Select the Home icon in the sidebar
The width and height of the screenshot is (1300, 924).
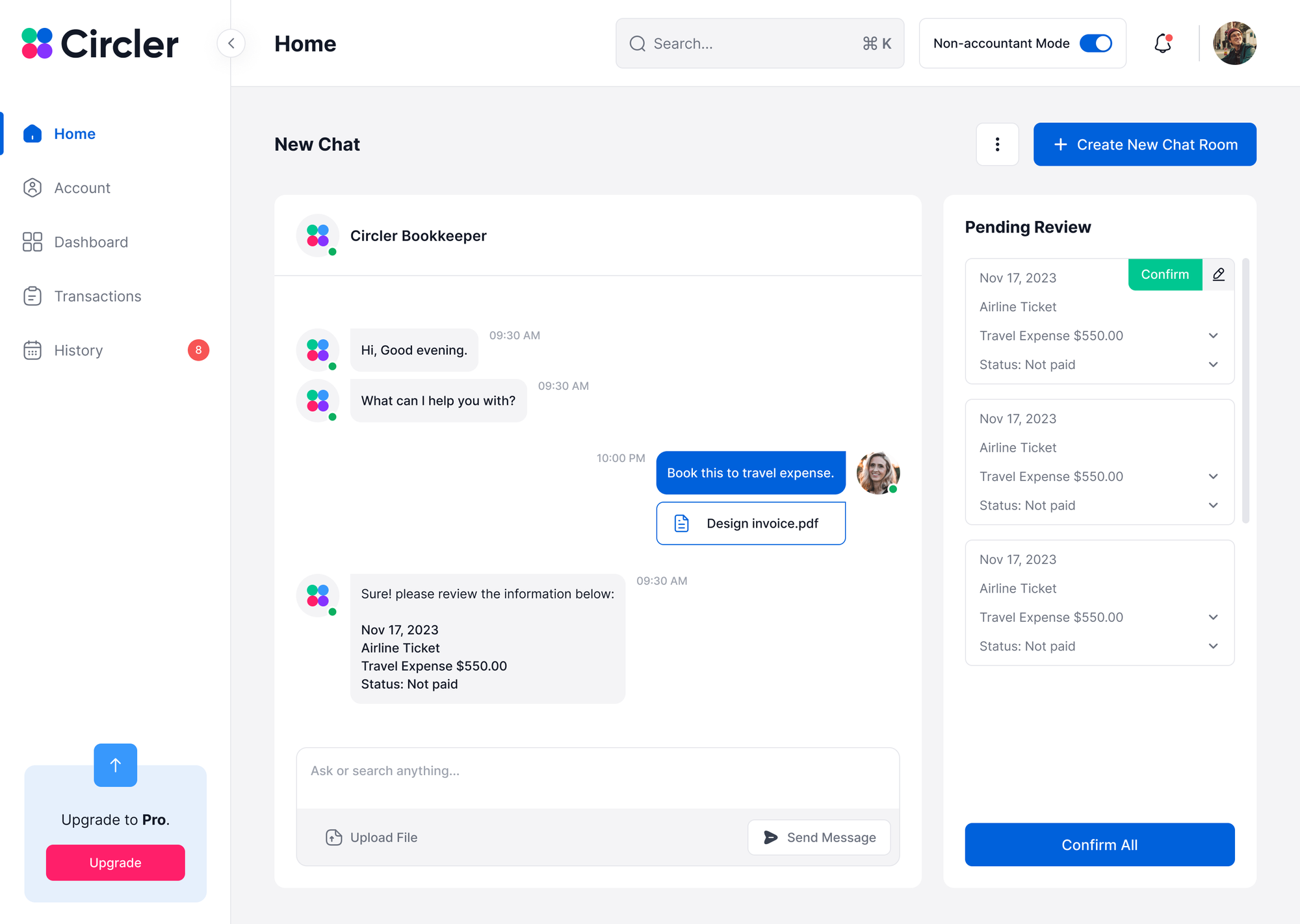[32, 134]
